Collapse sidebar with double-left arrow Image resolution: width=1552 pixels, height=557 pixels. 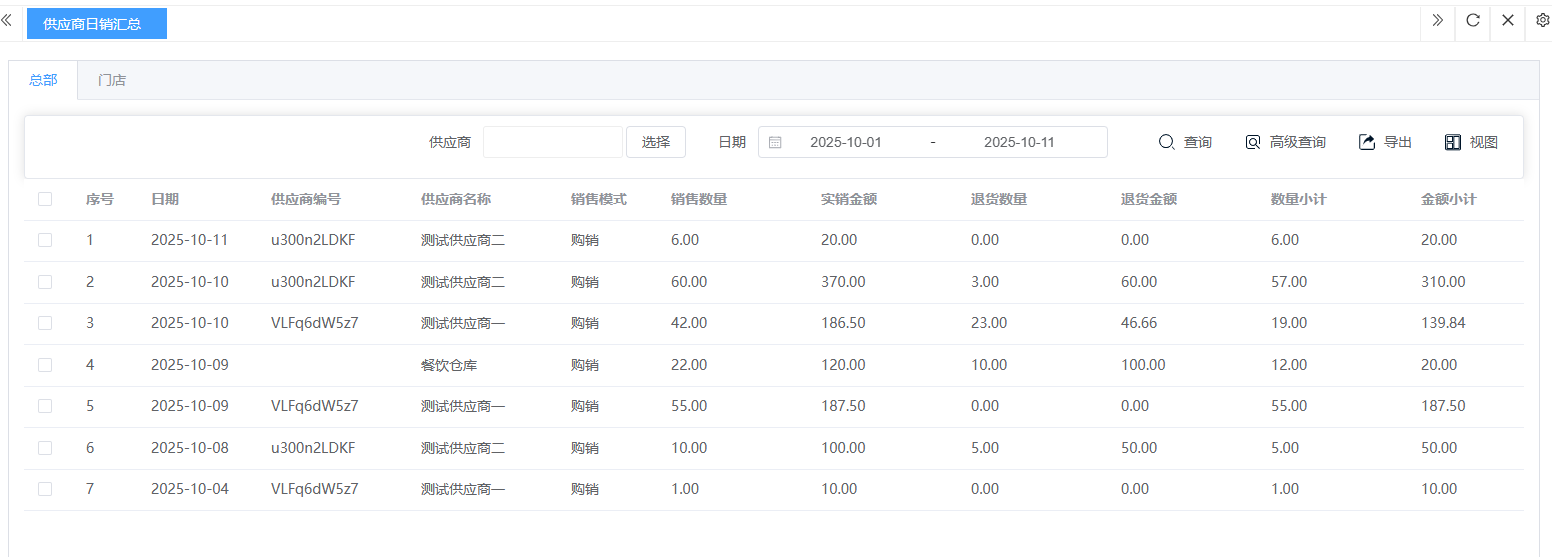point(7,20)
